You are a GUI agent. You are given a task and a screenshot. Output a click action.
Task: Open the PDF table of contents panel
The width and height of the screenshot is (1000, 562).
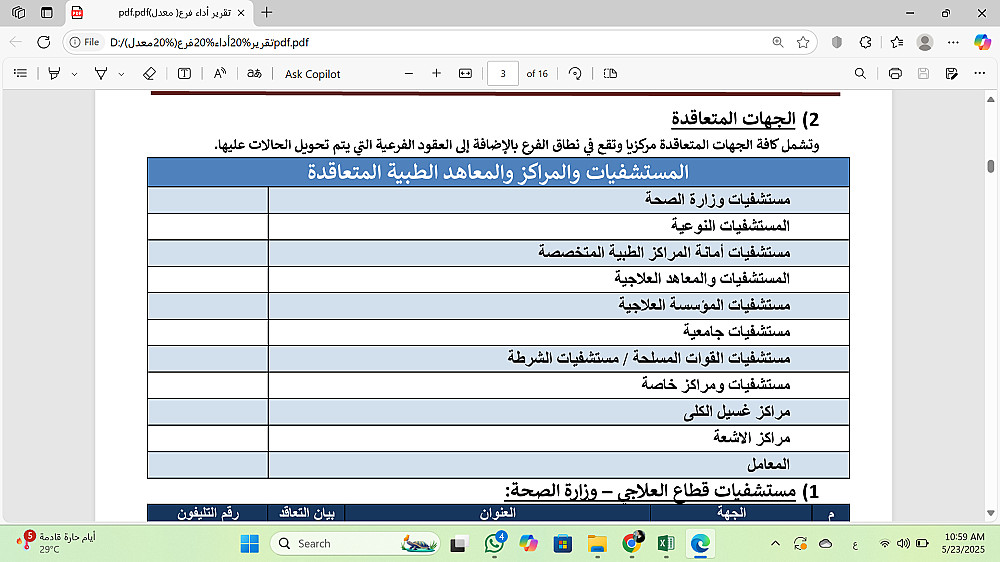coord(20,74)
